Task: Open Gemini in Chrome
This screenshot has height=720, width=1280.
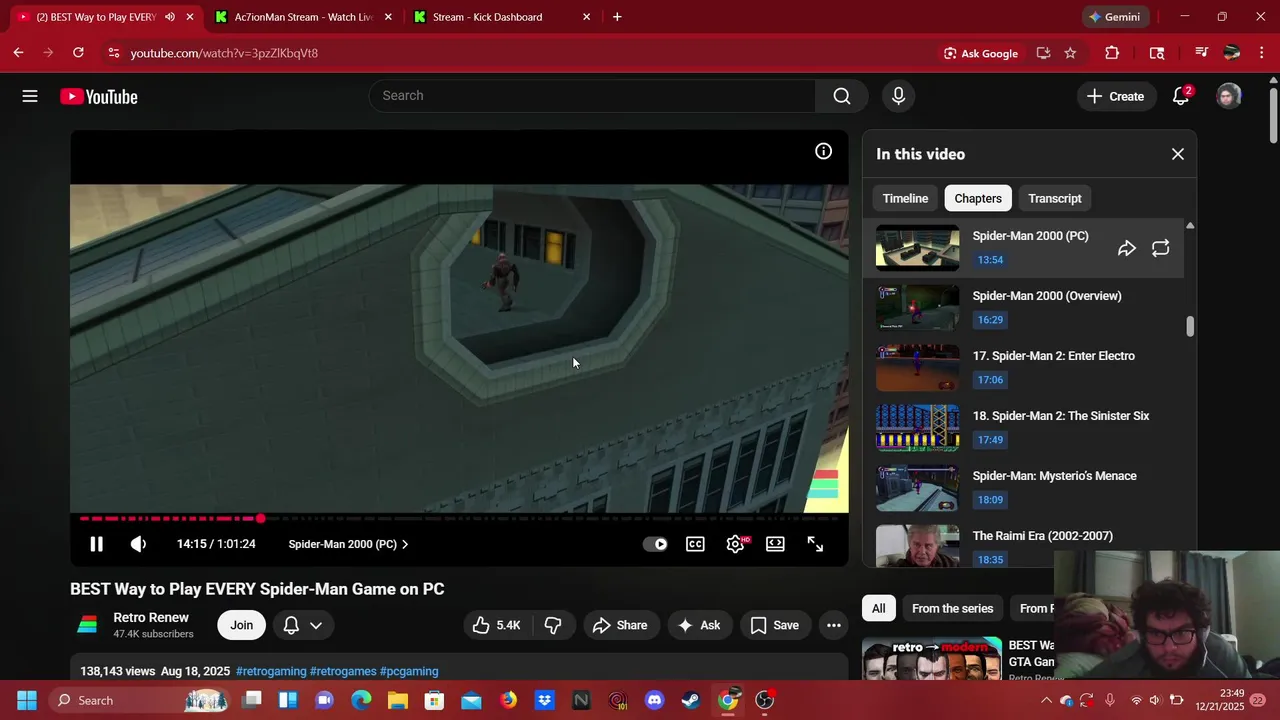Action: point(1115,17)
